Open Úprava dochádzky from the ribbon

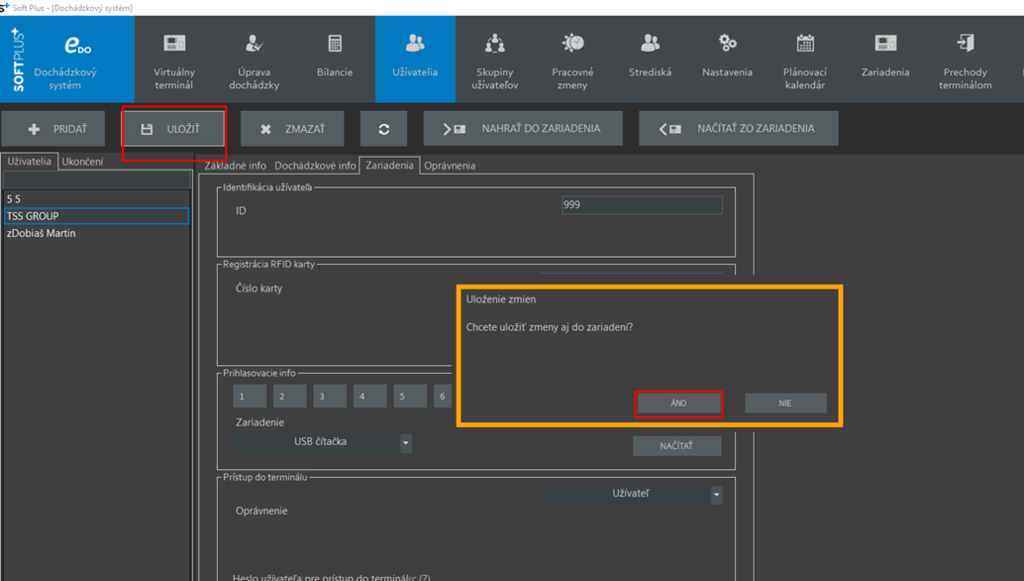(254, 59)
